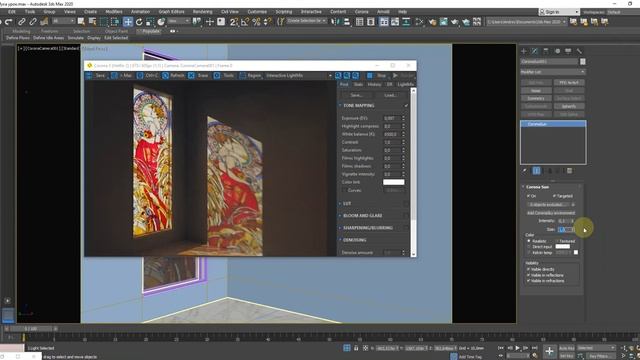
Task: Toggle Visible in refractions checkbox
Action: coord(528,281)
